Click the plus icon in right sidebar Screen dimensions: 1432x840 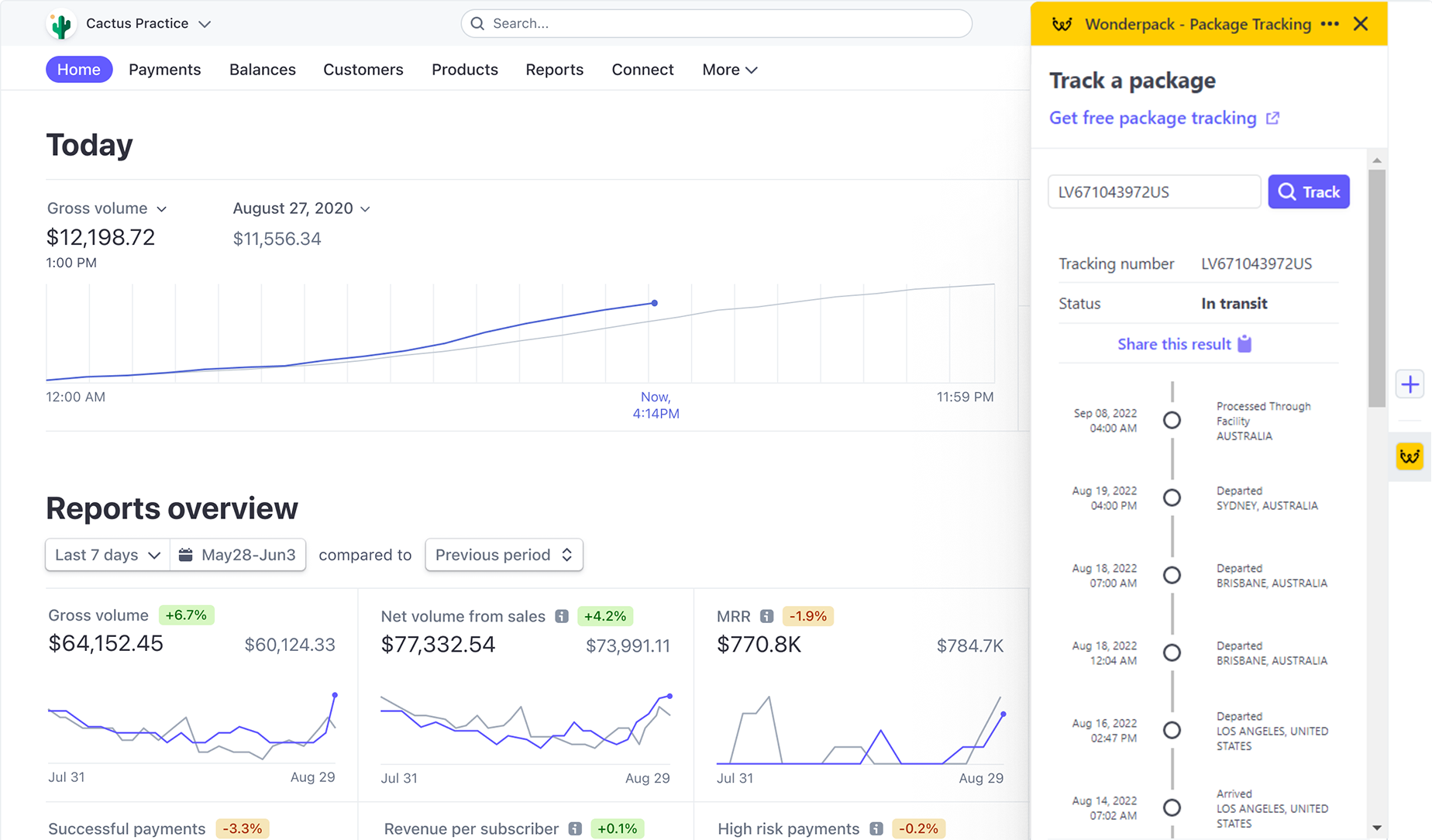point(1410,384)
